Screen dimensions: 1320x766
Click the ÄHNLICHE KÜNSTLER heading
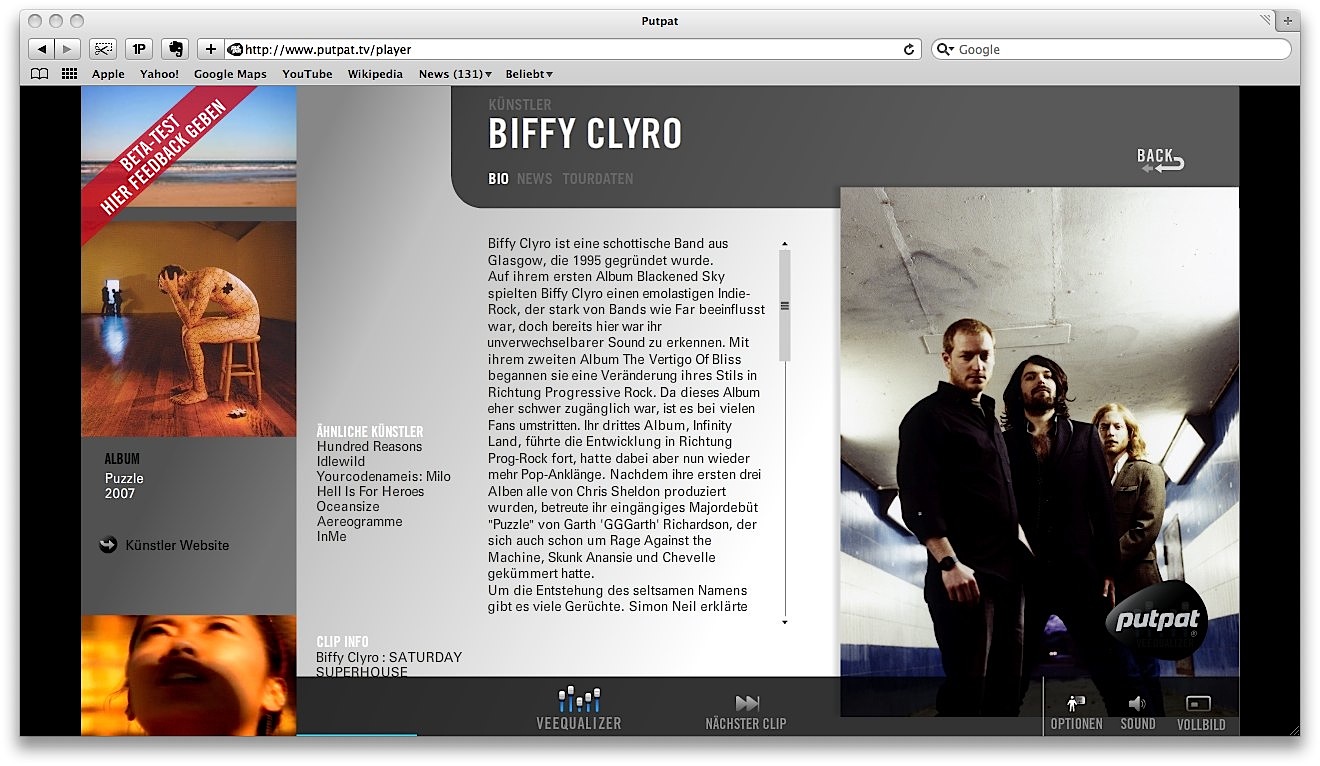[370, 431]
